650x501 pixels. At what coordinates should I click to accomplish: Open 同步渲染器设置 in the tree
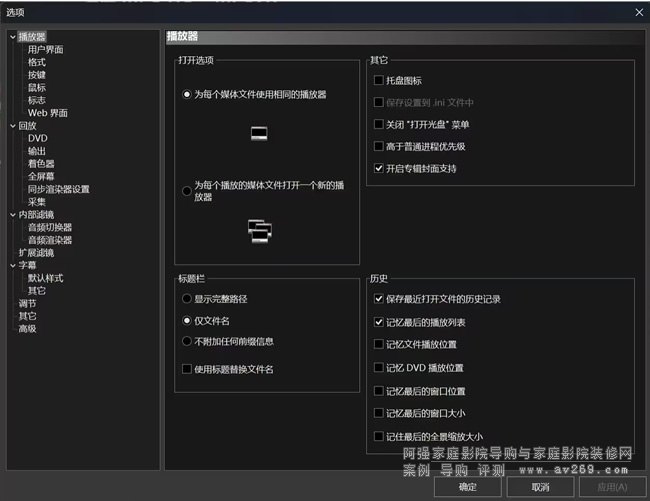58,189
